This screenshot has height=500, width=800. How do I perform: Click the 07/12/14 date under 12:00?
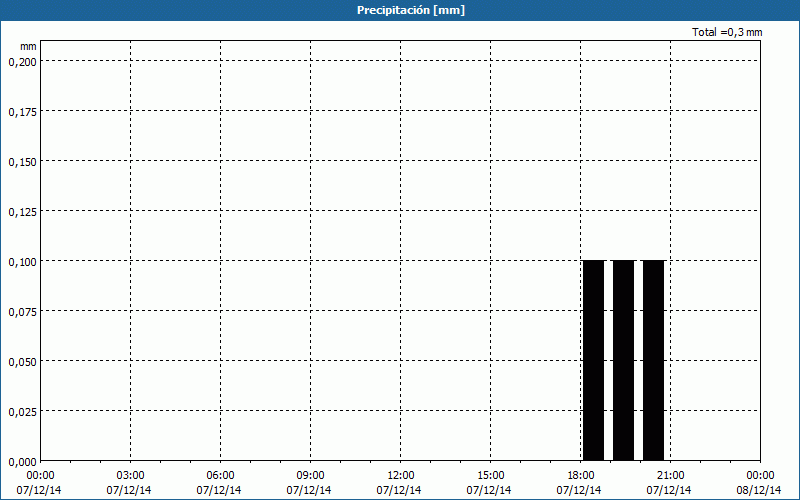[x=399, y=490]
